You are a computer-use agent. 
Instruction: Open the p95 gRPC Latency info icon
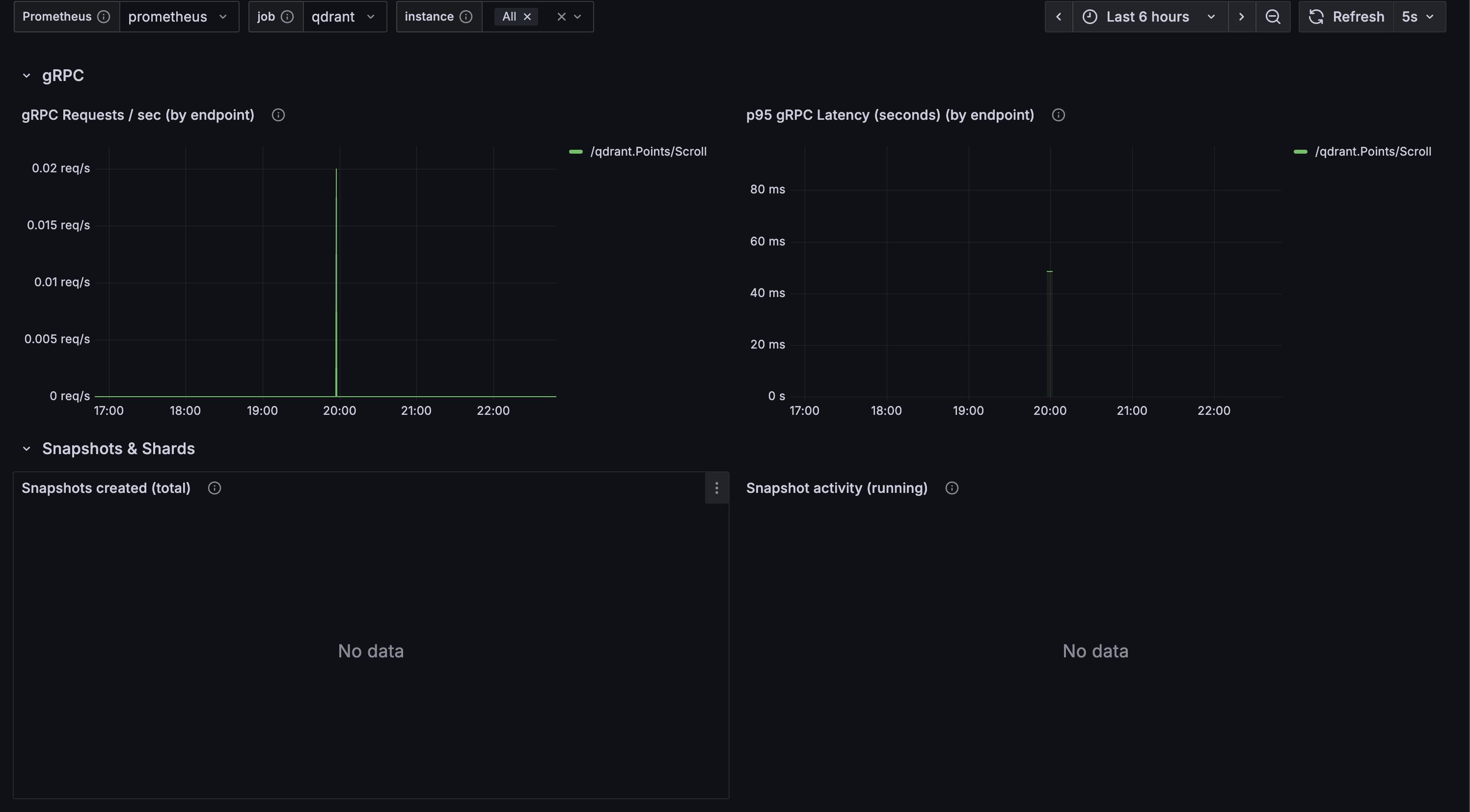click(1058, 115)
